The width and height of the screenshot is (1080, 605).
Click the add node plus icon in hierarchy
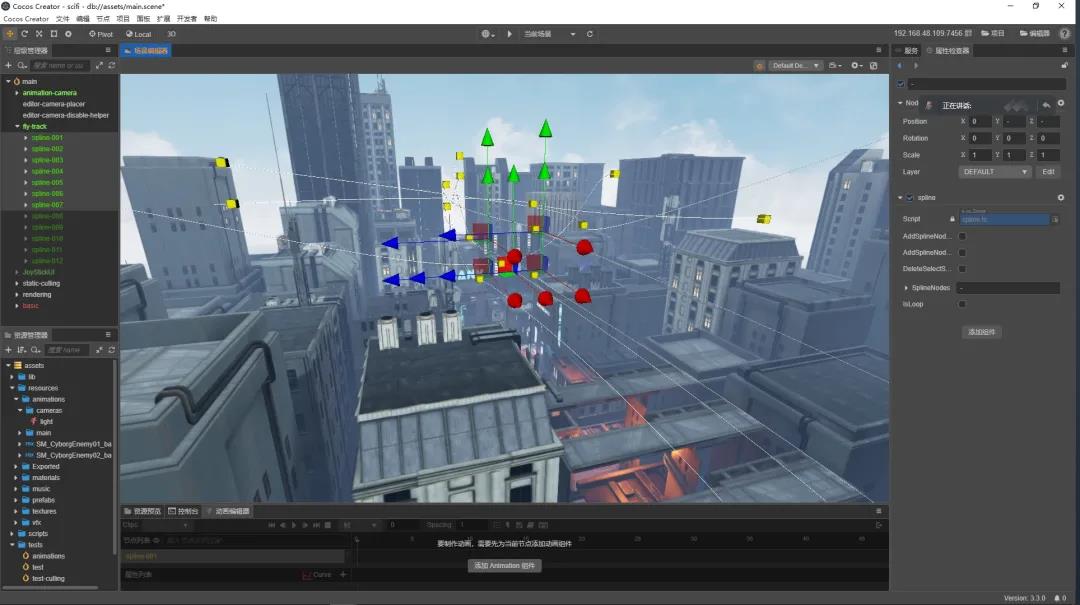(8, 66)
